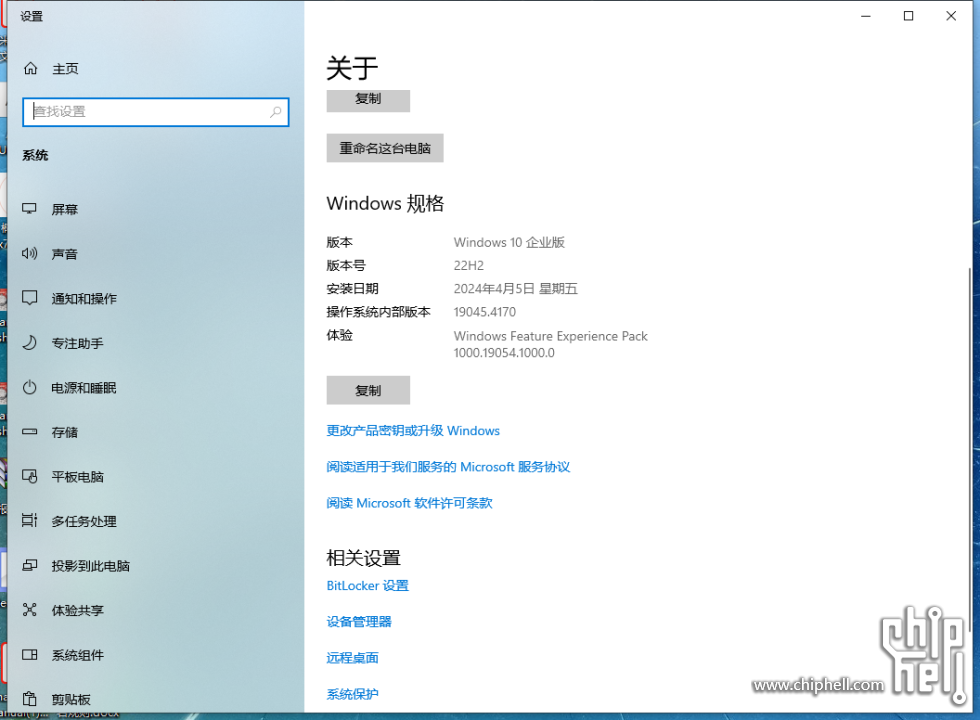Screen dimensions: 980x720
Task: Click the 平板电脑 tablet icon
Action: [29, 476]
